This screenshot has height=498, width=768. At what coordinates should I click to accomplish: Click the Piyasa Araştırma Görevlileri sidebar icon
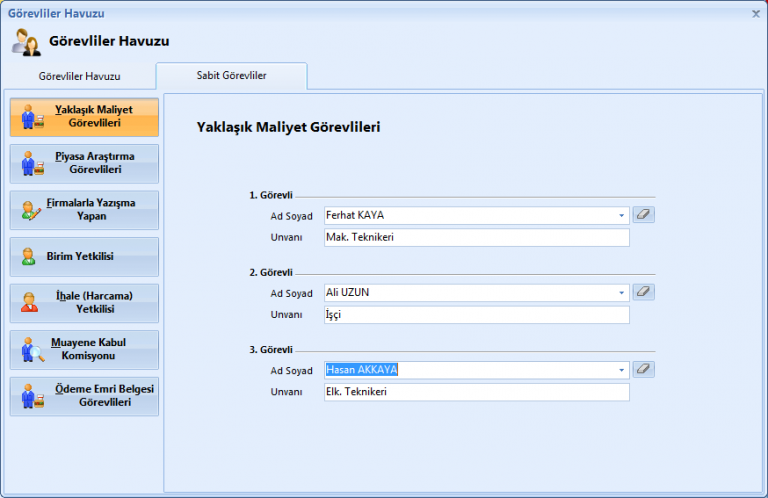click(32, 163)
